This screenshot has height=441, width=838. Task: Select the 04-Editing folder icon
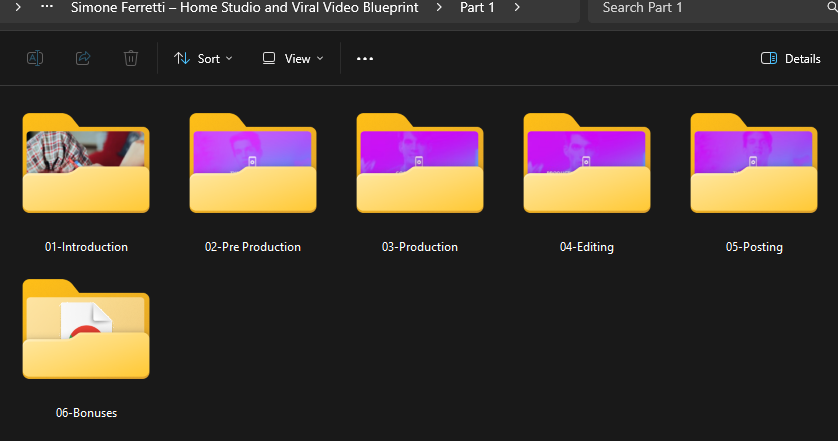coord(587,170)
